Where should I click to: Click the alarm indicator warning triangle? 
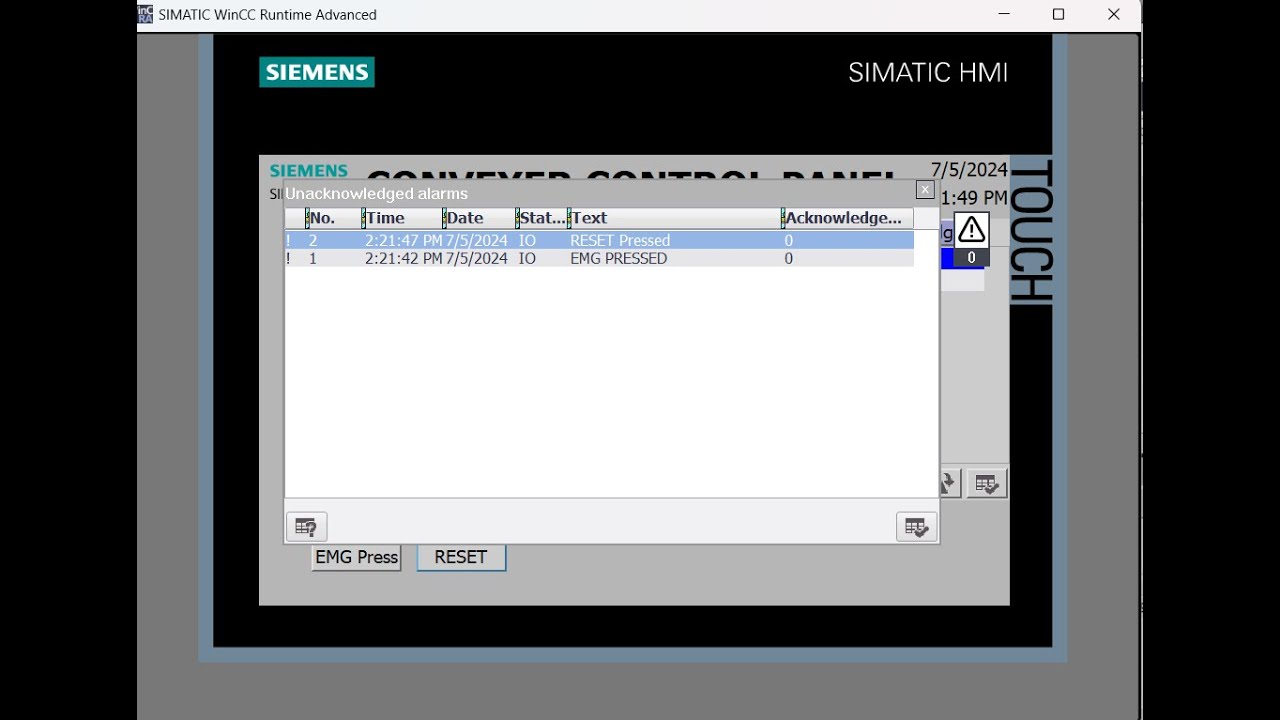click(x=971, y=231)
